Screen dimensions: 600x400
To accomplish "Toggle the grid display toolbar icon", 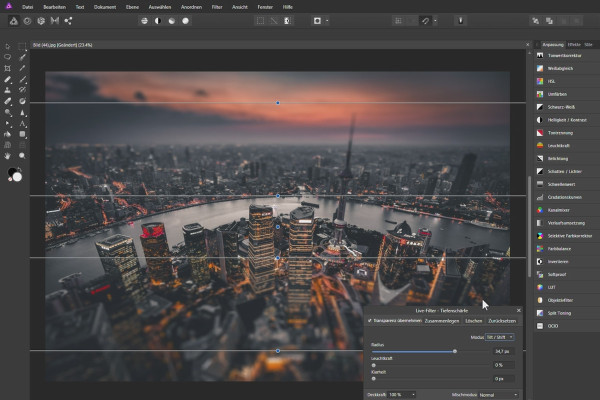I will (398, 21).
